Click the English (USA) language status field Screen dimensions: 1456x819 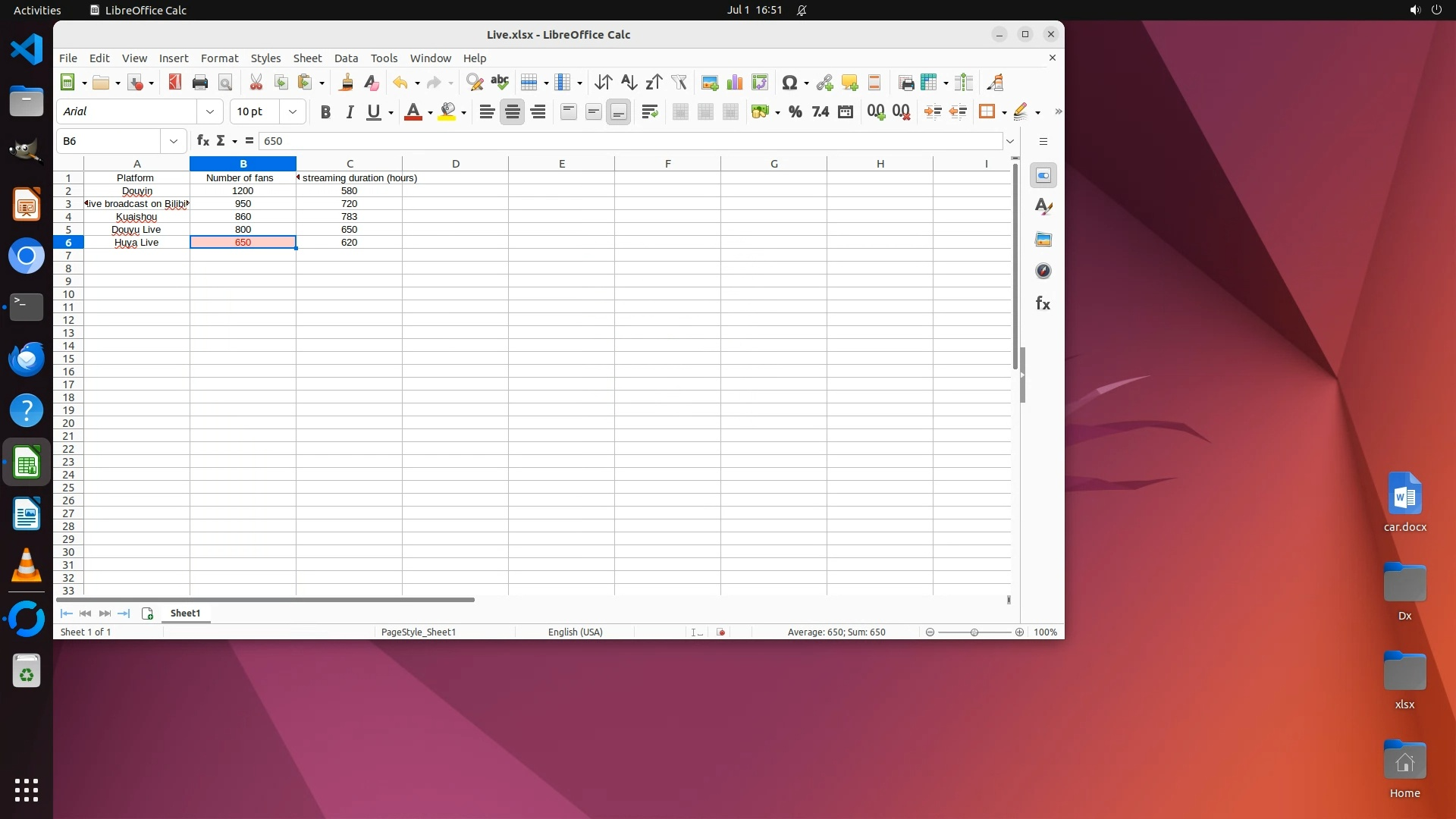575,632
